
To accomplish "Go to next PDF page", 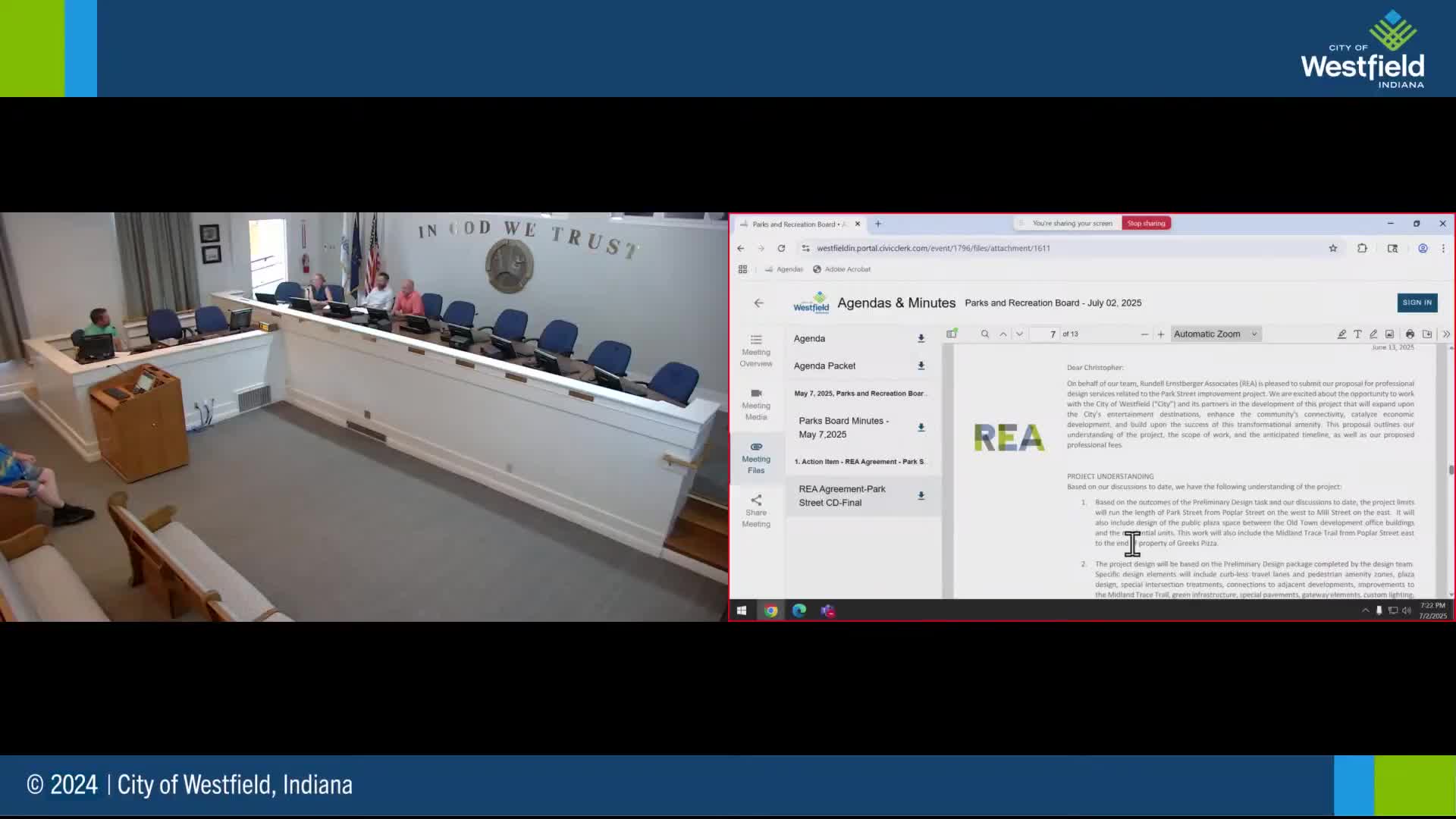I will (1020, 334).
